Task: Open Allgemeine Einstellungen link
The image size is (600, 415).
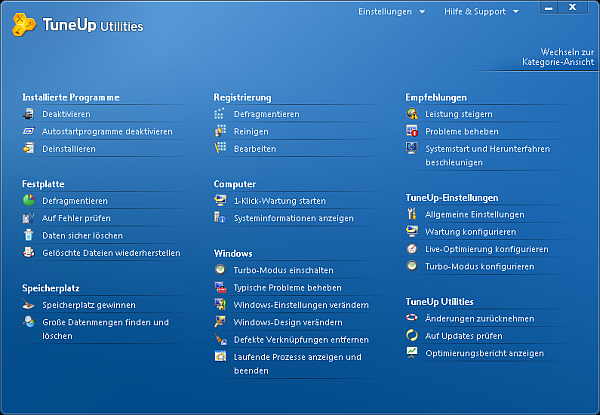Action: 475,215
